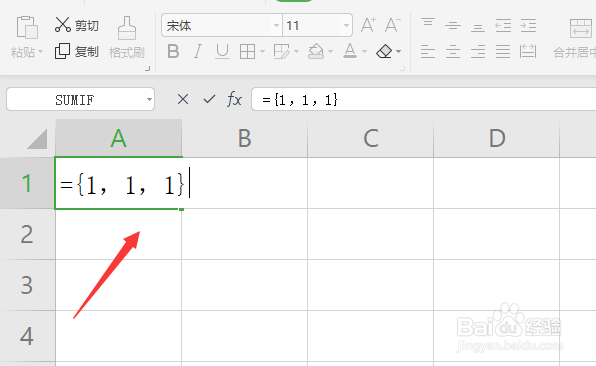
Task: Click the draw border table style icon
Action: coord(281,51)
